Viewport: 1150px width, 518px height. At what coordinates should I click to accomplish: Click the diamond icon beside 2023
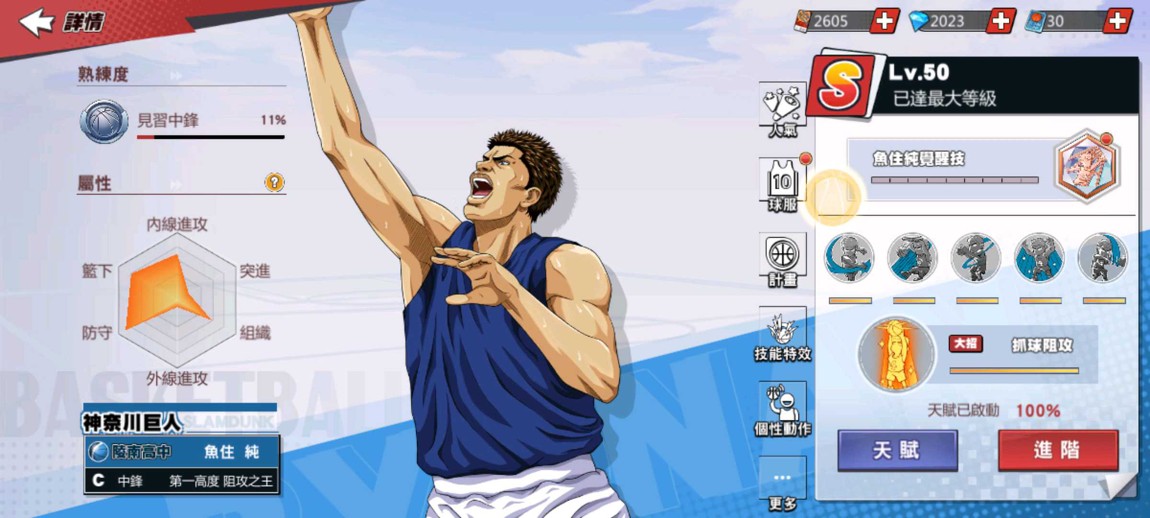pyautogui.click(x=919, y=22)
